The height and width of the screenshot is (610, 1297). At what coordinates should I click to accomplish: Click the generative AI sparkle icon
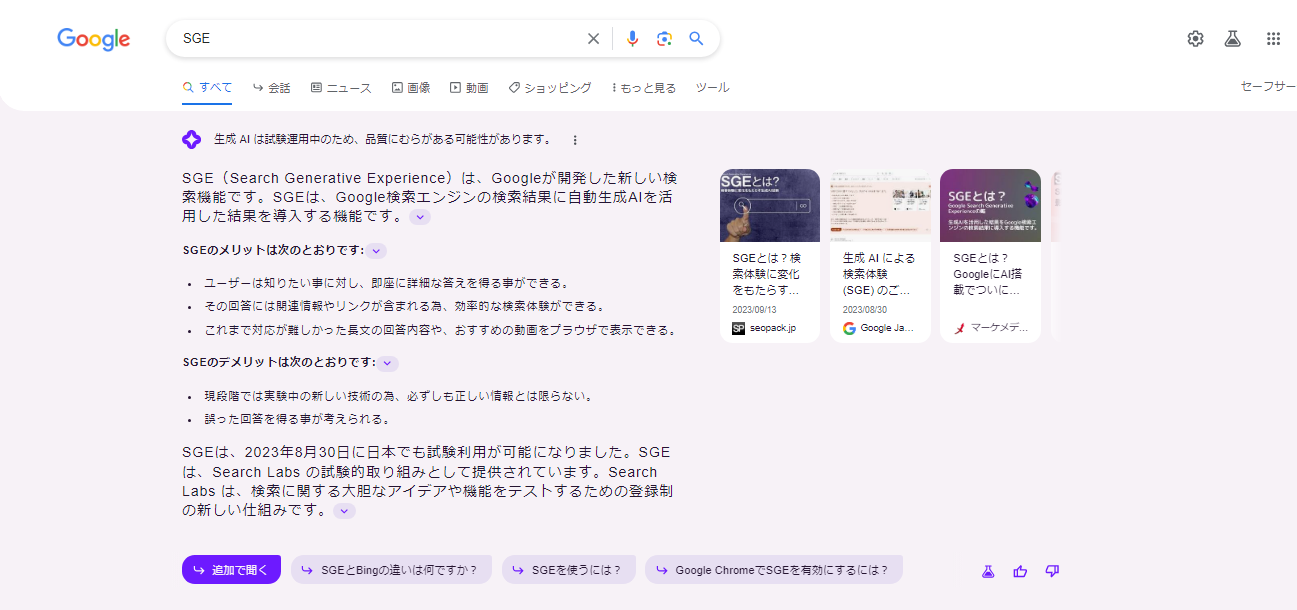192,139
